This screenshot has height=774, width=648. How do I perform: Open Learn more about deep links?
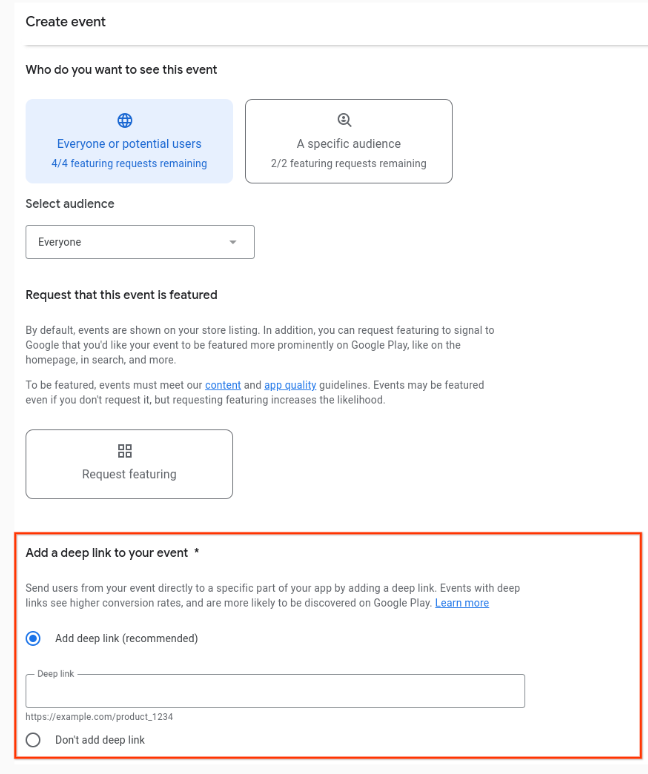point(462,603)
